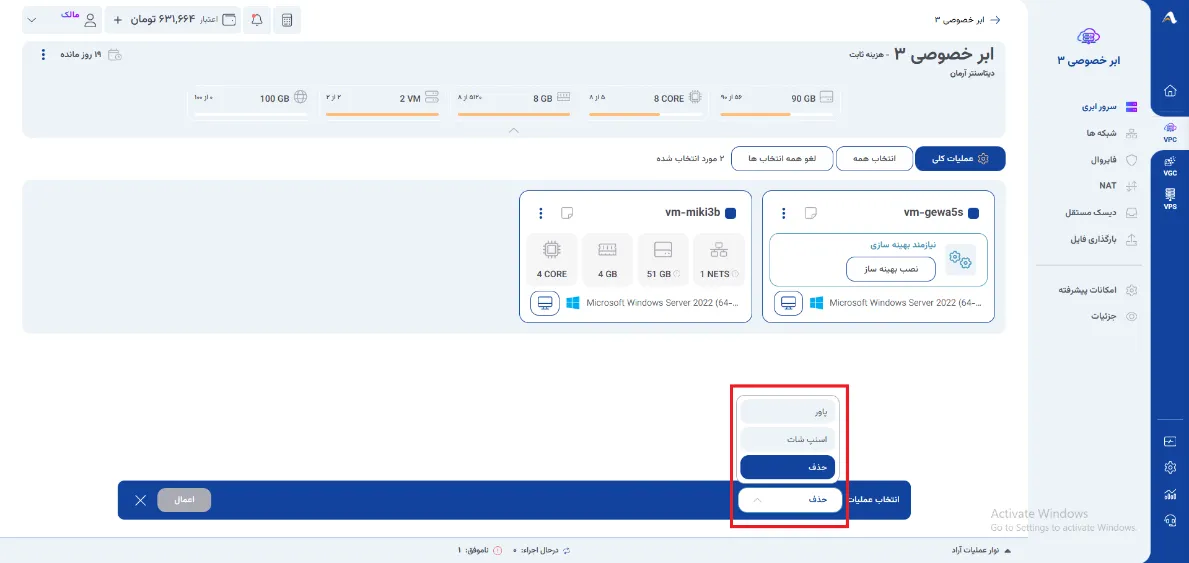The image size is (1189, 563).
Task: Click the vm-miki3b card title
Action: [x=692, y=213]
